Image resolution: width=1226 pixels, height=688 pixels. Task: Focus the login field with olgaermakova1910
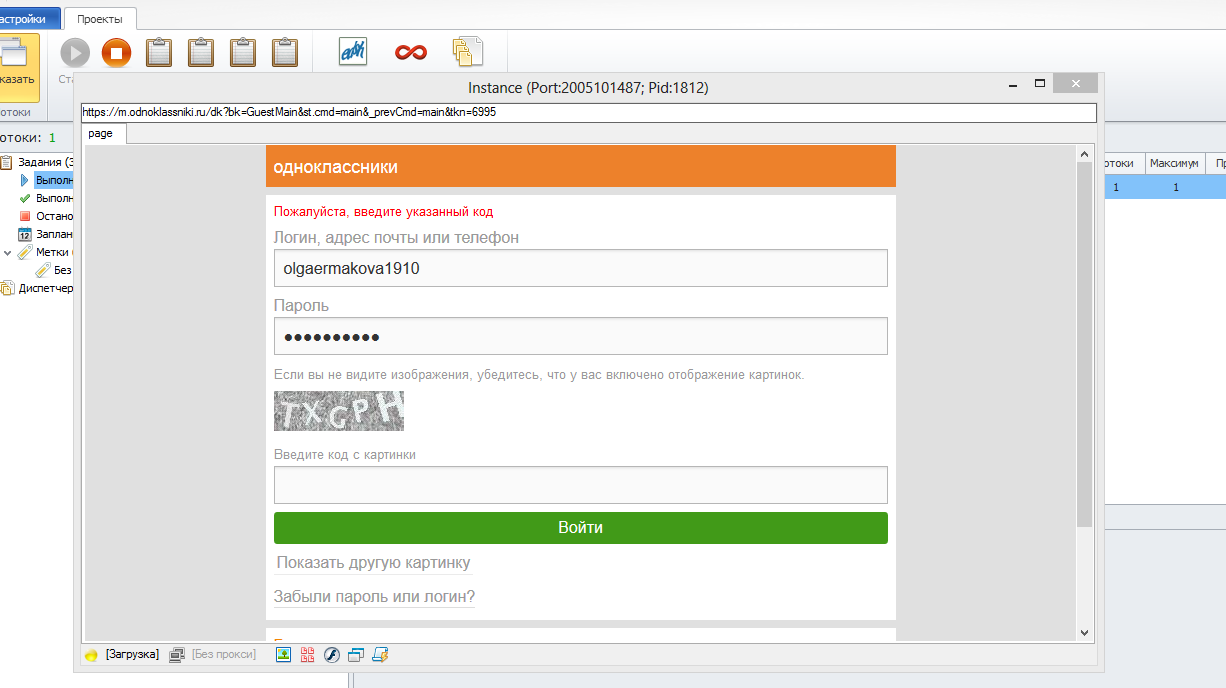click(x=581, y=268)
